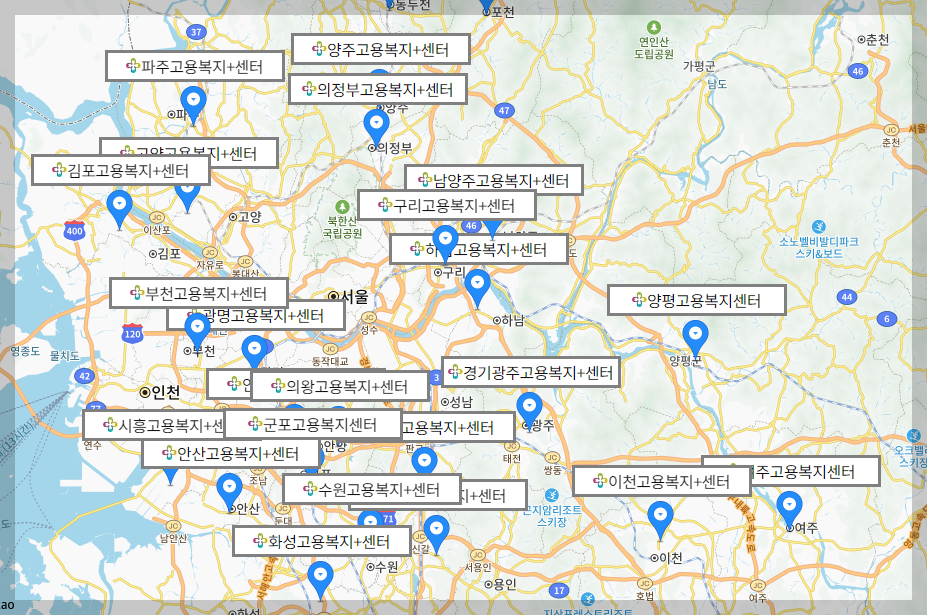Screen dimensions: 927x615
Task: Click the pin below 광명고용복지+센터 label
Action: click(x=255, y=352)
